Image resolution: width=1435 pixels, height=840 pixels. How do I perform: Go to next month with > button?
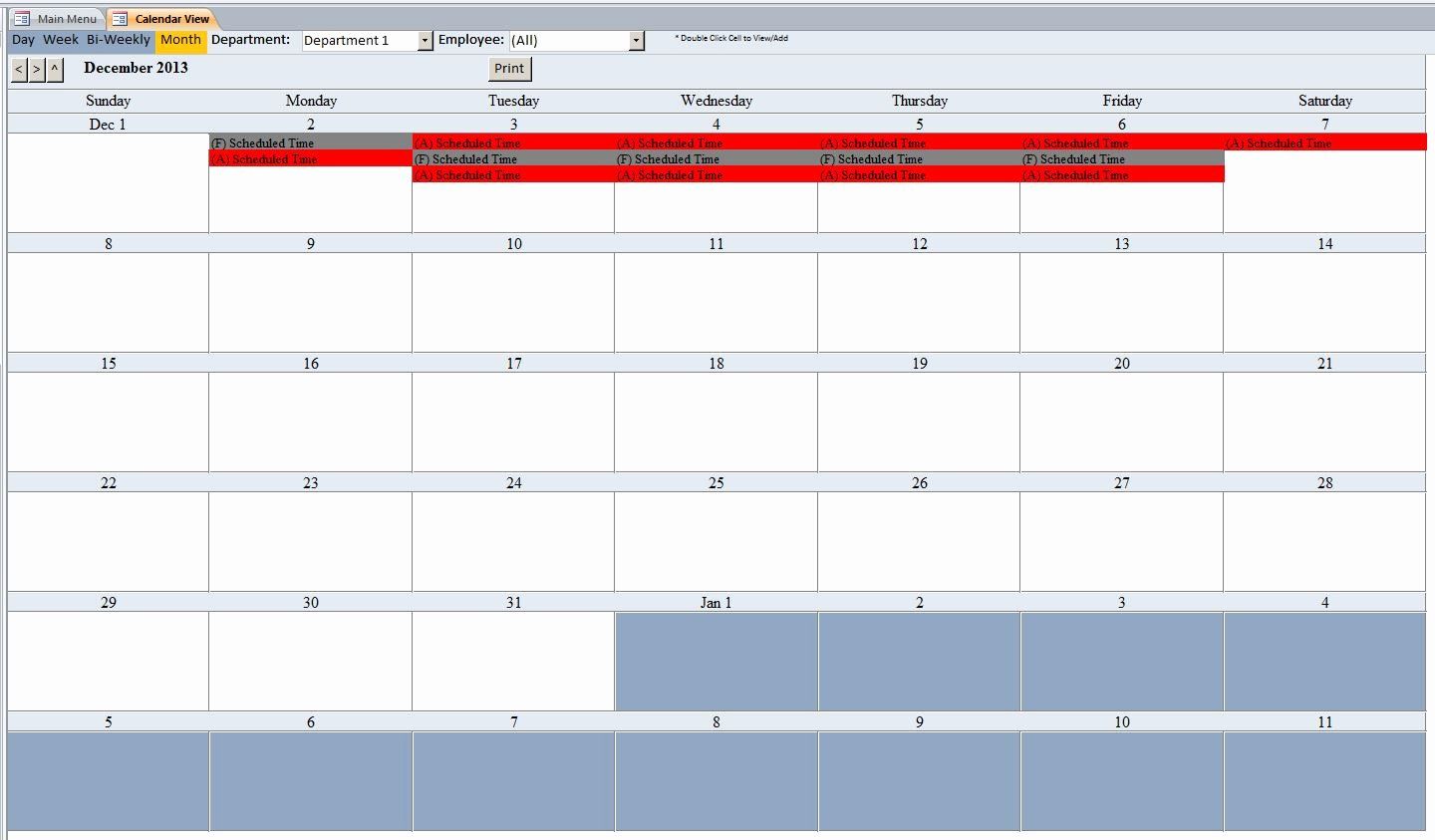(x=37, y=69)
